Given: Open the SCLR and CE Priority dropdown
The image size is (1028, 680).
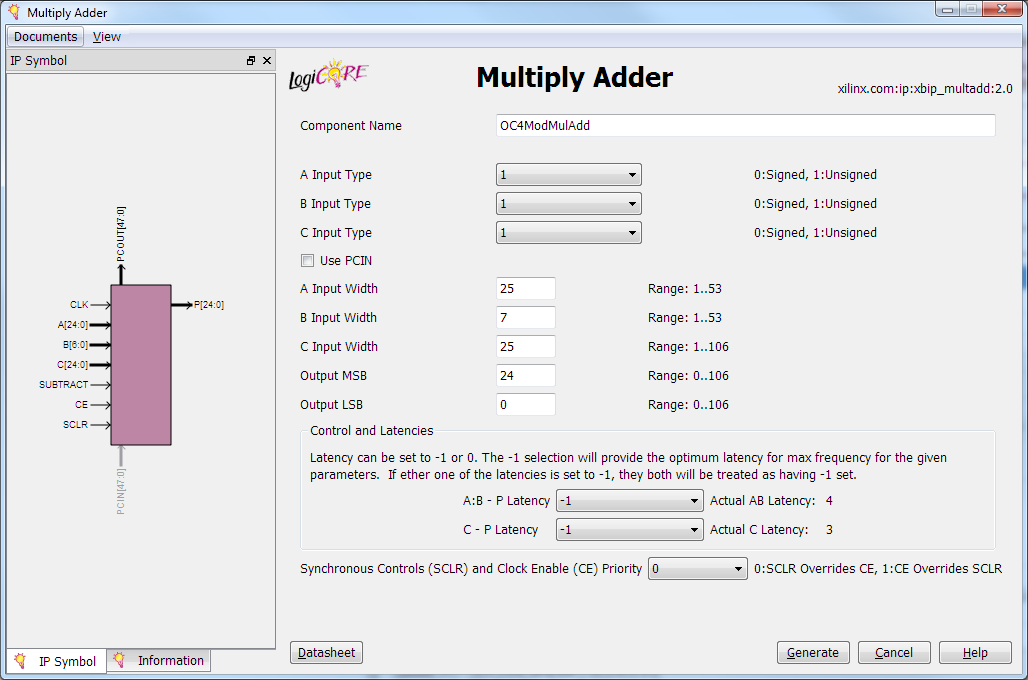Looking at the screenshot, I should pos(698,569).
